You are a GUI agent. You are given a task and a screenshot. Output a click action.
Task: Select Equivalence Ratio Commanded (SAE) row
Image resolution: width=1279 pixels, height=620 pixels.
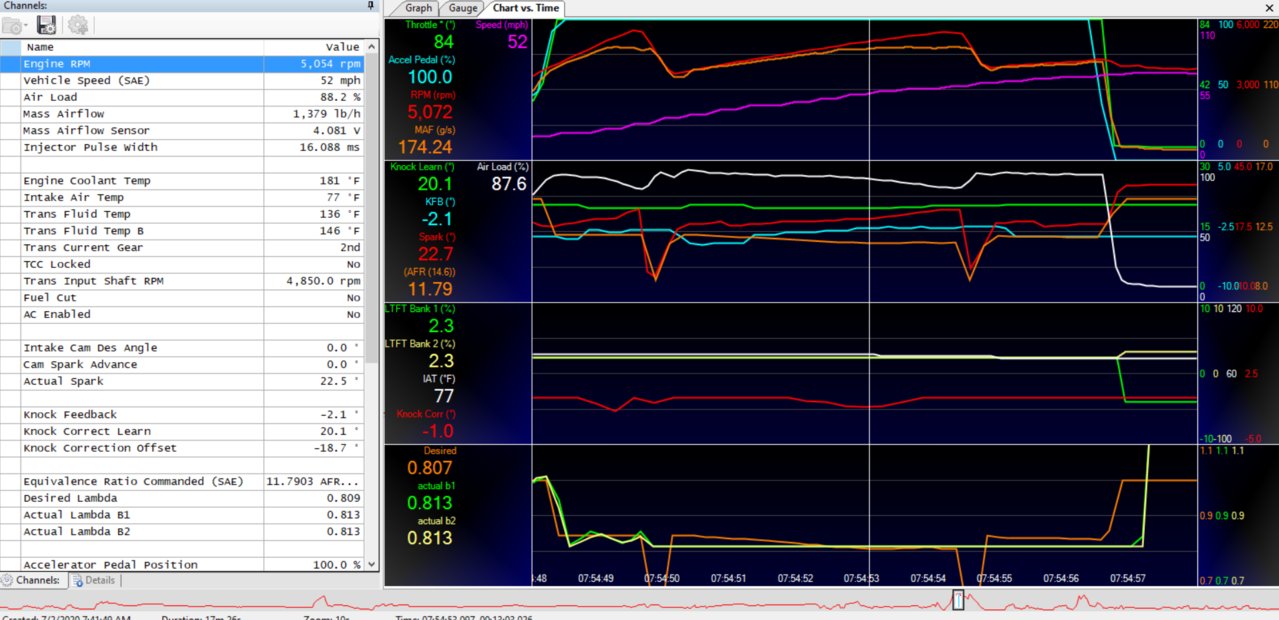click(x=183, y=481)
